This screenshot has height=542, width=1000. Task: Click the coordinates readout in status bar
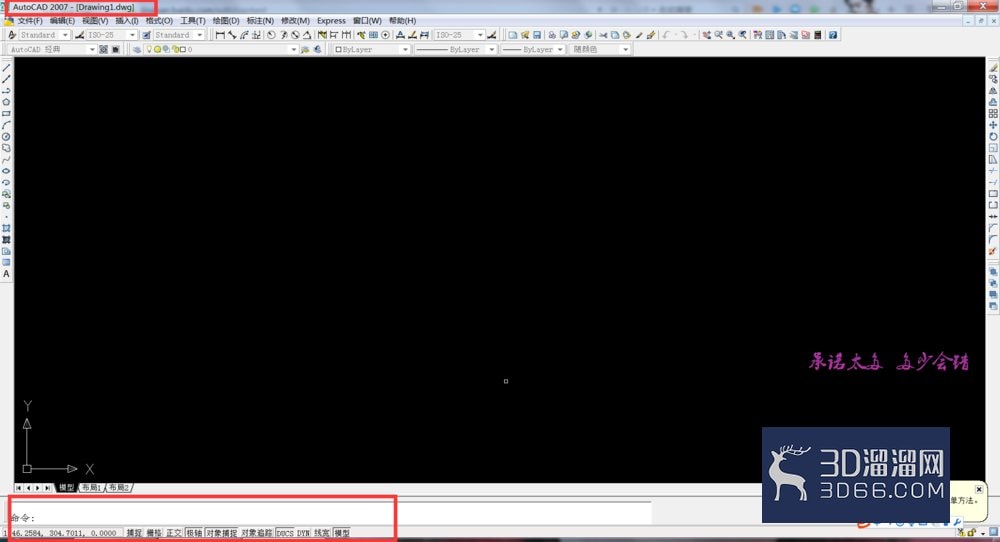[x=64, y=533]
